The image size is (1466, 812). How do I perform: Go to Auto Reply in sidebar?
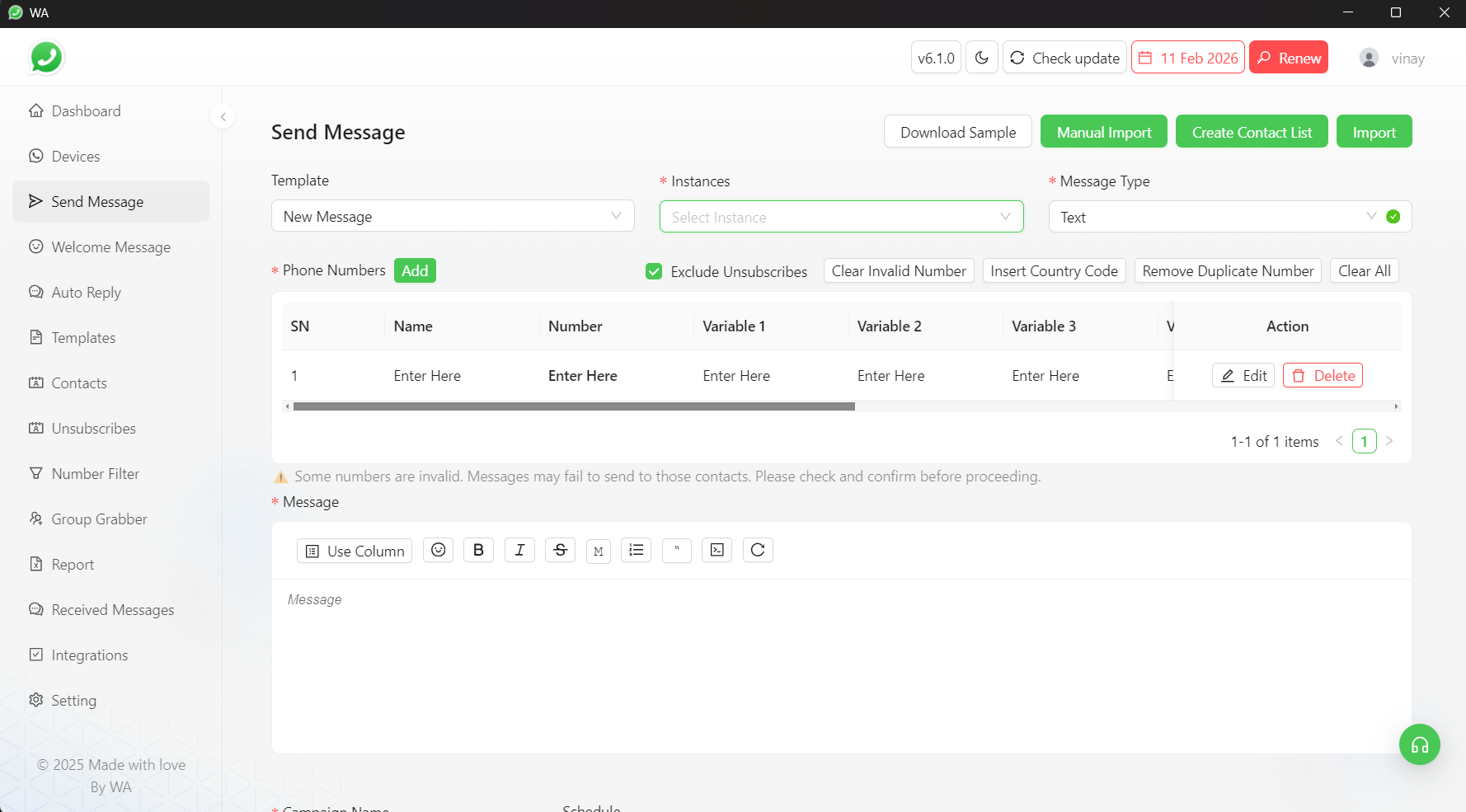tap(86, 293)
